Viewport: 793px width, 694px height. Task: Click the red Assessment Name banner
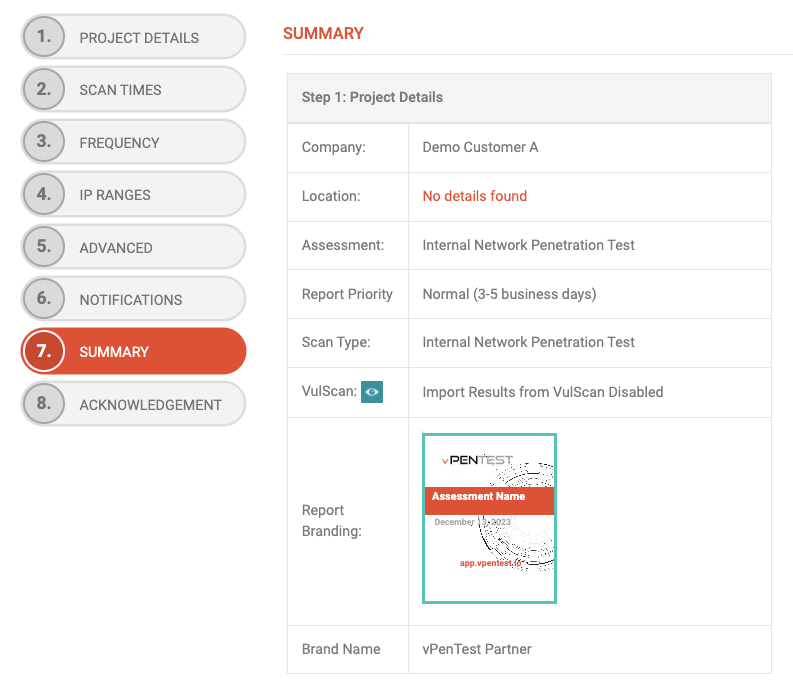pos(488,497)
